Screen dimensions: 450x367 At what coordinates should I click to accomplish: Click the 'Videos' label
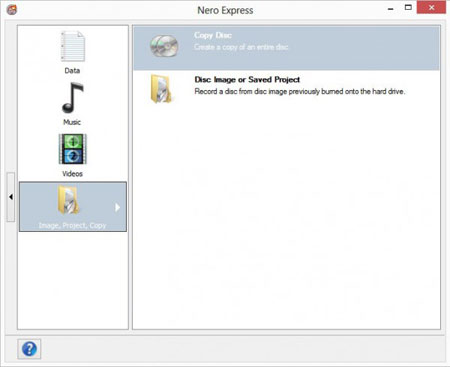(72, 174)
